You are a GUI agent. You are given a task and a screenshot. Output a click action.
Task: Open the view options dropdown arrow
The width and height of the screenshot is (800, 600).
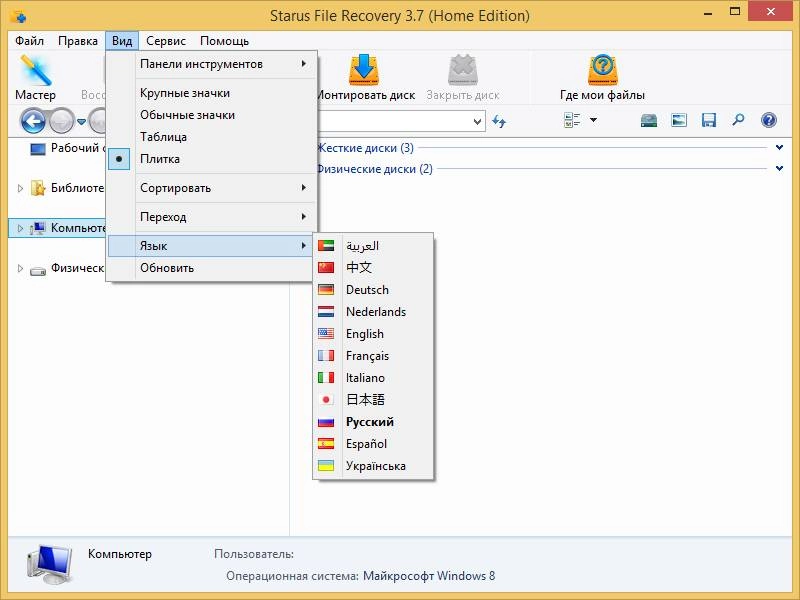[x=593, y=120]
